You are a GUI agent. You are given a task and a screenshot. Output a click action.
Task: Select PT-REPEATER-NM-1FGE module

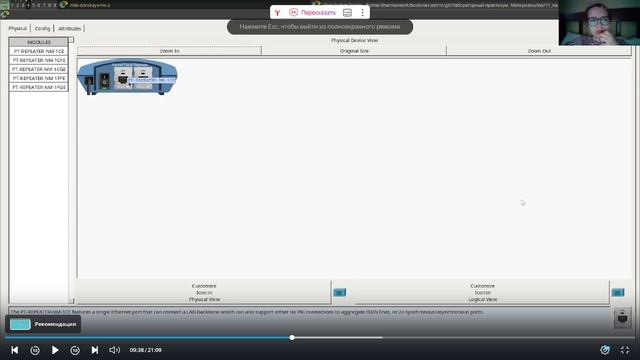(x=39, y=87)
